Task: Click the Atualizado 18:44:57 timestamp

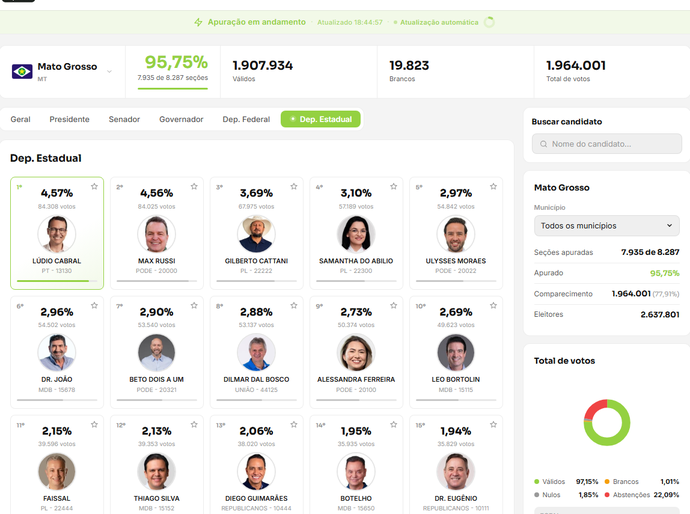Action: (x=350, y=22)
